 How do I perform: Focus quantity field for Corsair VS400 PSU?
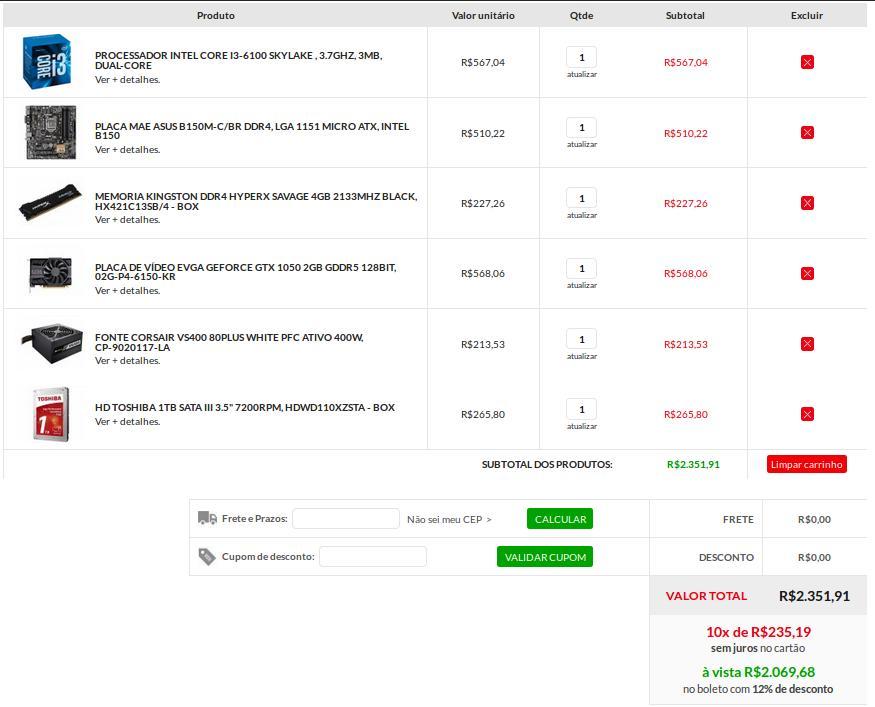tap(581, 339)
